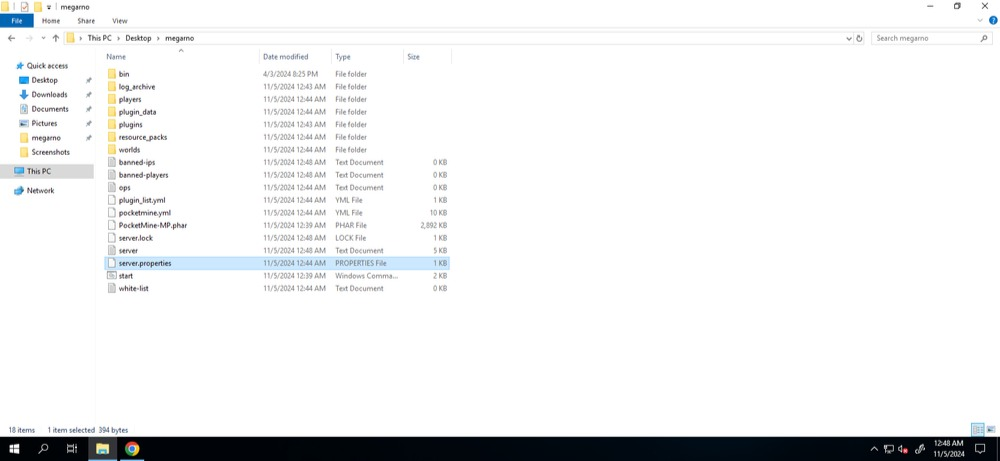Open taskbar Search magnifier
This screenshot has height=461, width=1000.
43,449
